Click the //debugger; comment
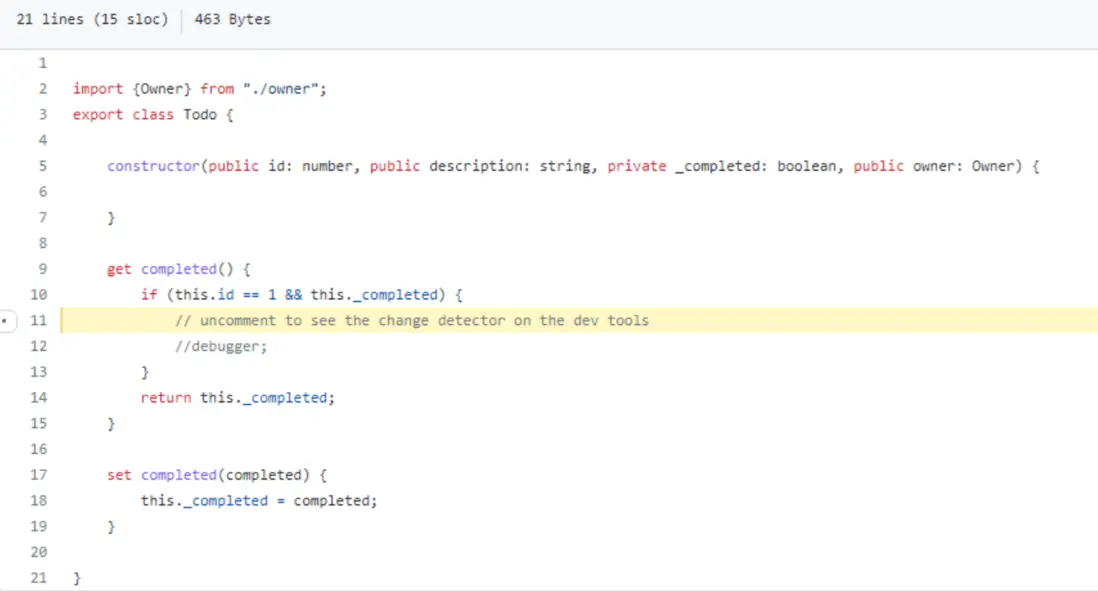Viewport: 1098px width, 591px height. [221, 347]
